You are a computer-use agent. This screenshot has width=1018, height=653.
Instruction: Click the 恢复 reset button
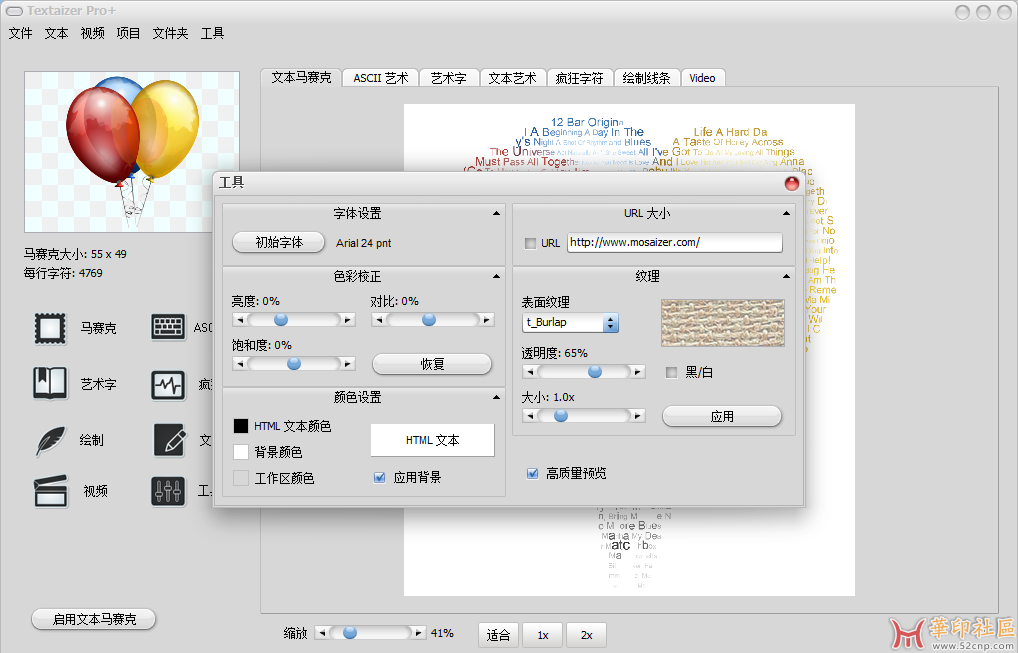(432, 364)
